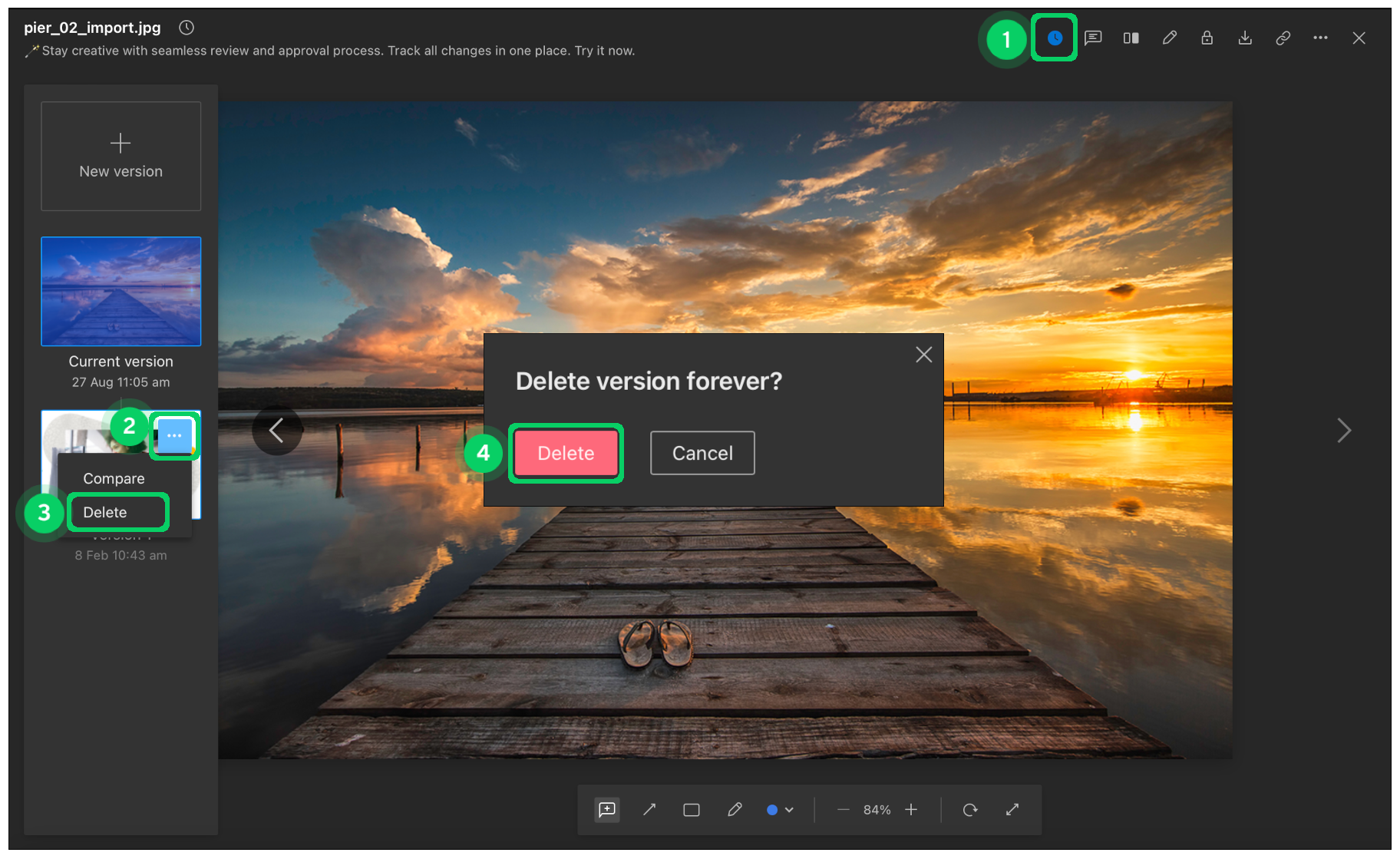Toggle the lock file icon
Image resolution: width=1400 pixels, height=859 pixels.
(1207, 38)
